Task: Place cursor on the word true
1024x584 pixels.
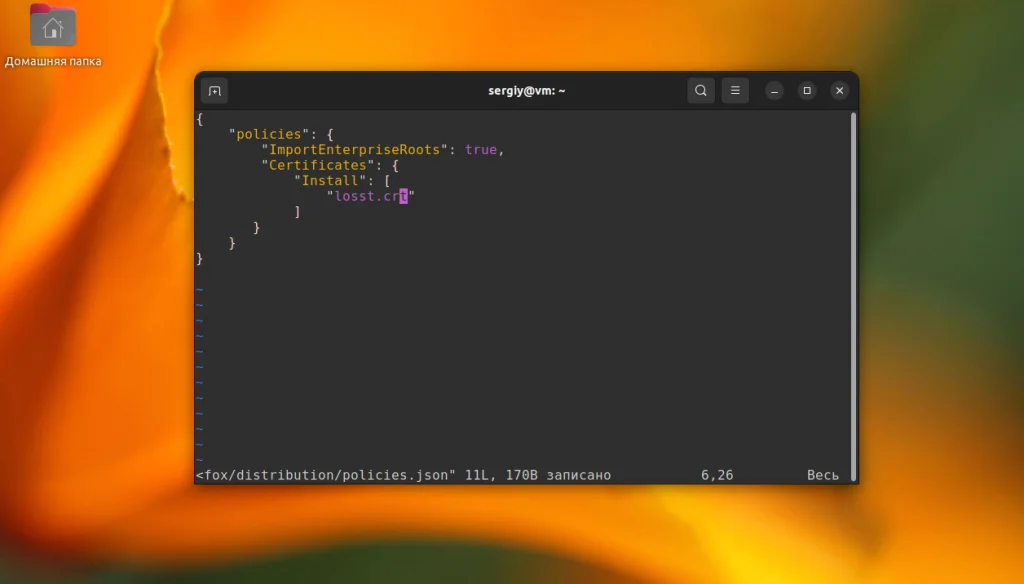Action: (x=481, y=149)
